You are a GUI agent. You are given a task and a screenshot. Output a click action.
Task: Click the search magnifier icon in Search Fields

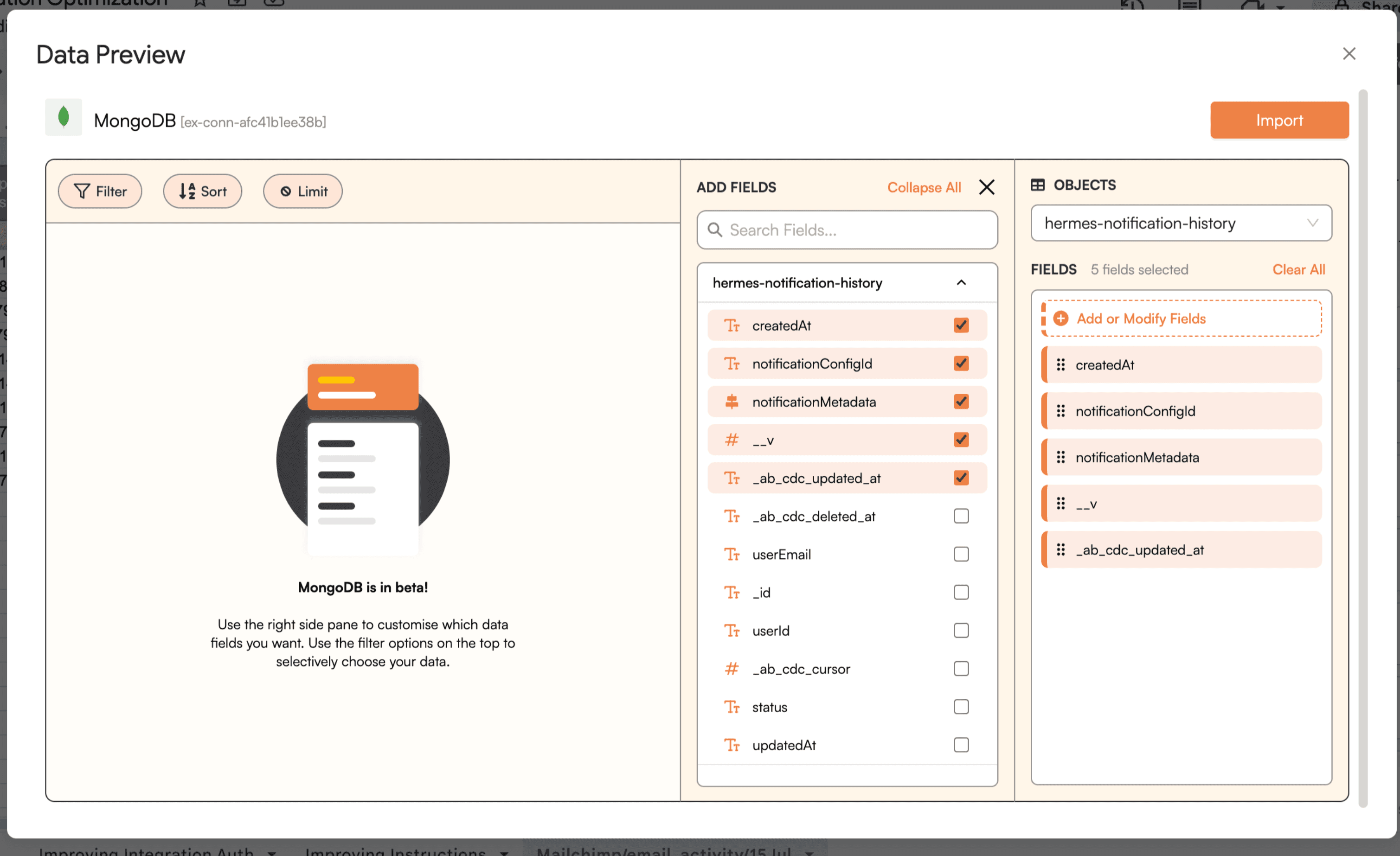[715, 230]
